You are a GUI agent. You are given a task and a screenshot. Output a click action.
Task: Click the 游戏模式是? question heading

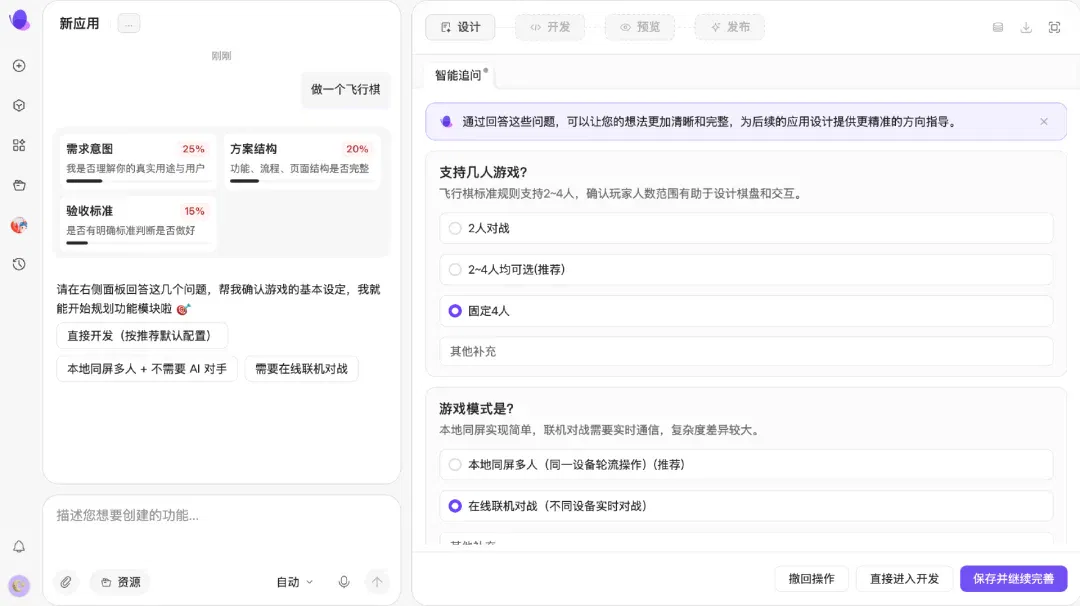(x=477, y=409)
